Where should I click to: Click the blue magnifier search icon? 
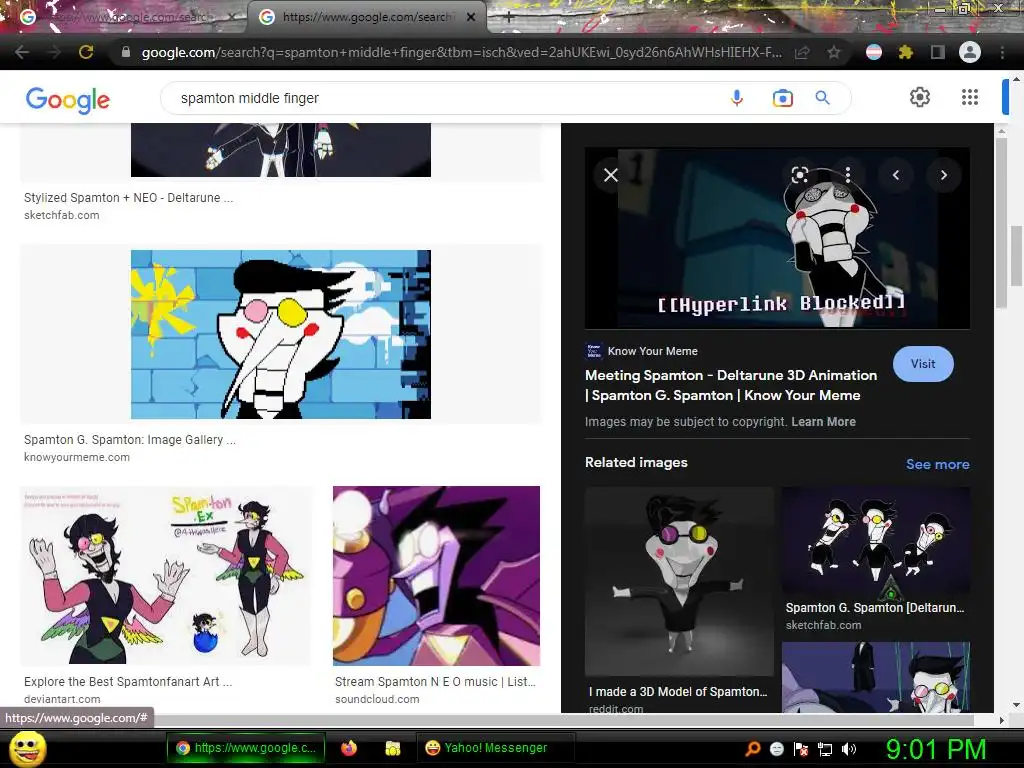[822, 98]
